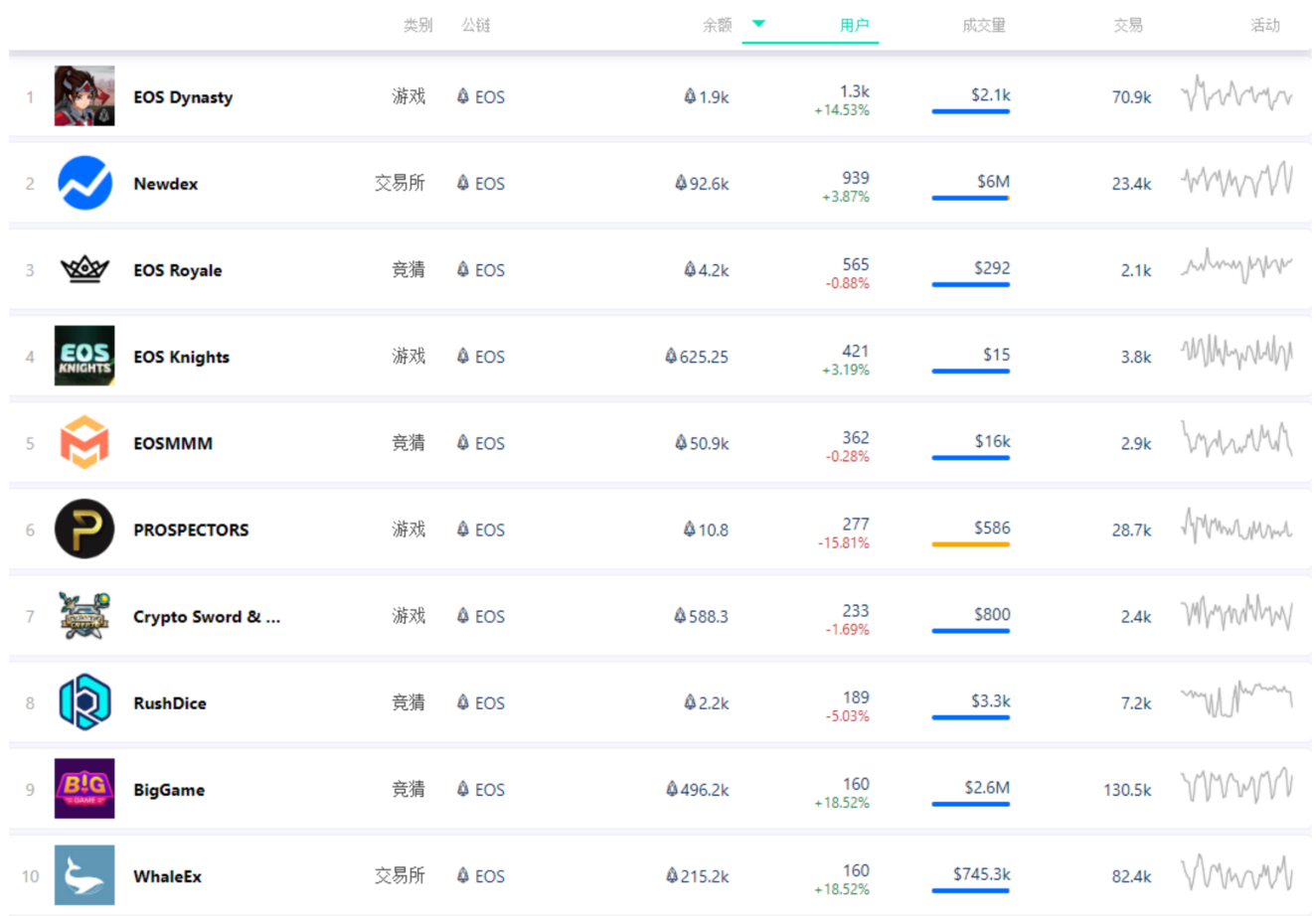Click the $745.3k volume value
Screen dimensions: 1316x916
(x=982, y=873)
